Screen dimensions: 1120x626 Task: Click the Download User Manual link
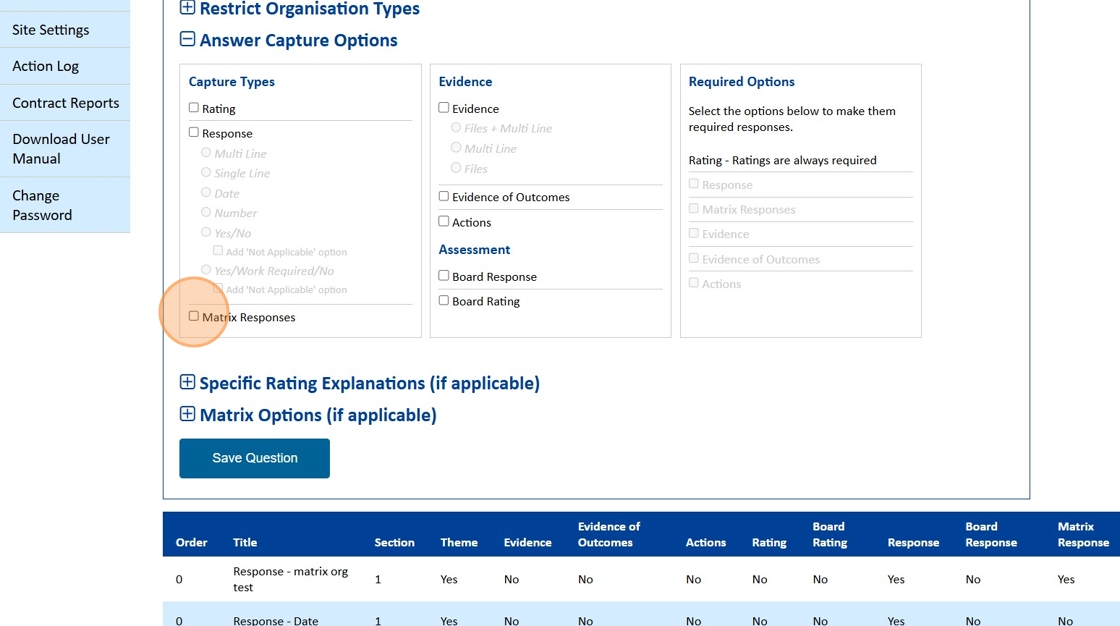(61, 149)
